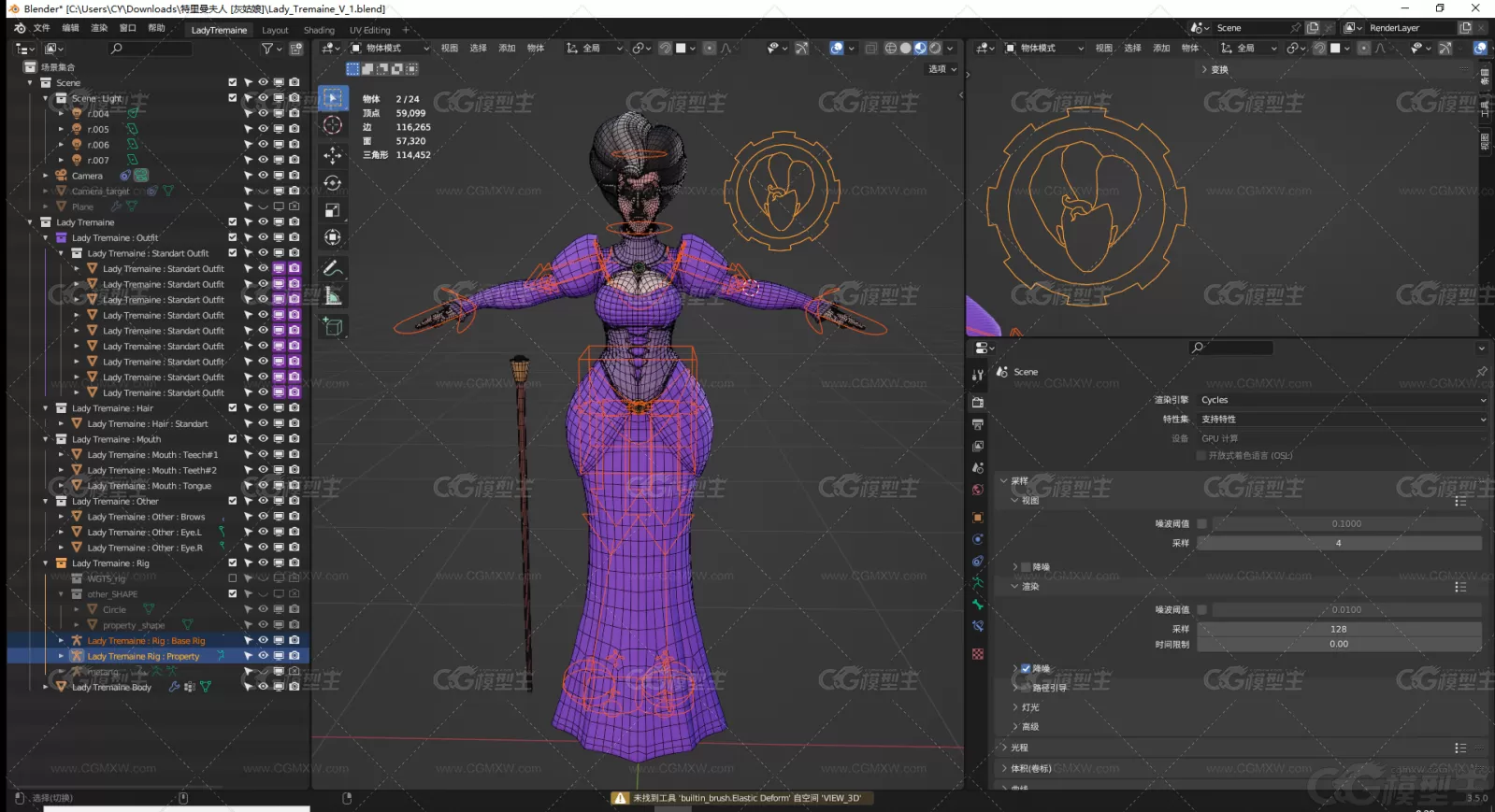Viewport: 1495px width, 812px height.
Task: Select the Move tool in the viewport toolbar
Action: [x=333, y=155]
